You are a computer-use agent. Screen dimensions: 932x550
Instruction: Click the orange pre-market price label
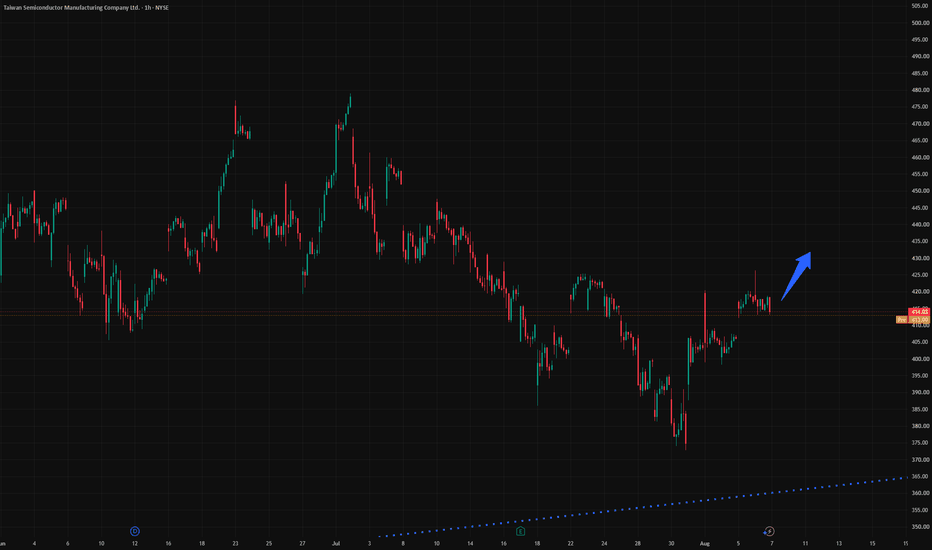click(x=920, y=319)
